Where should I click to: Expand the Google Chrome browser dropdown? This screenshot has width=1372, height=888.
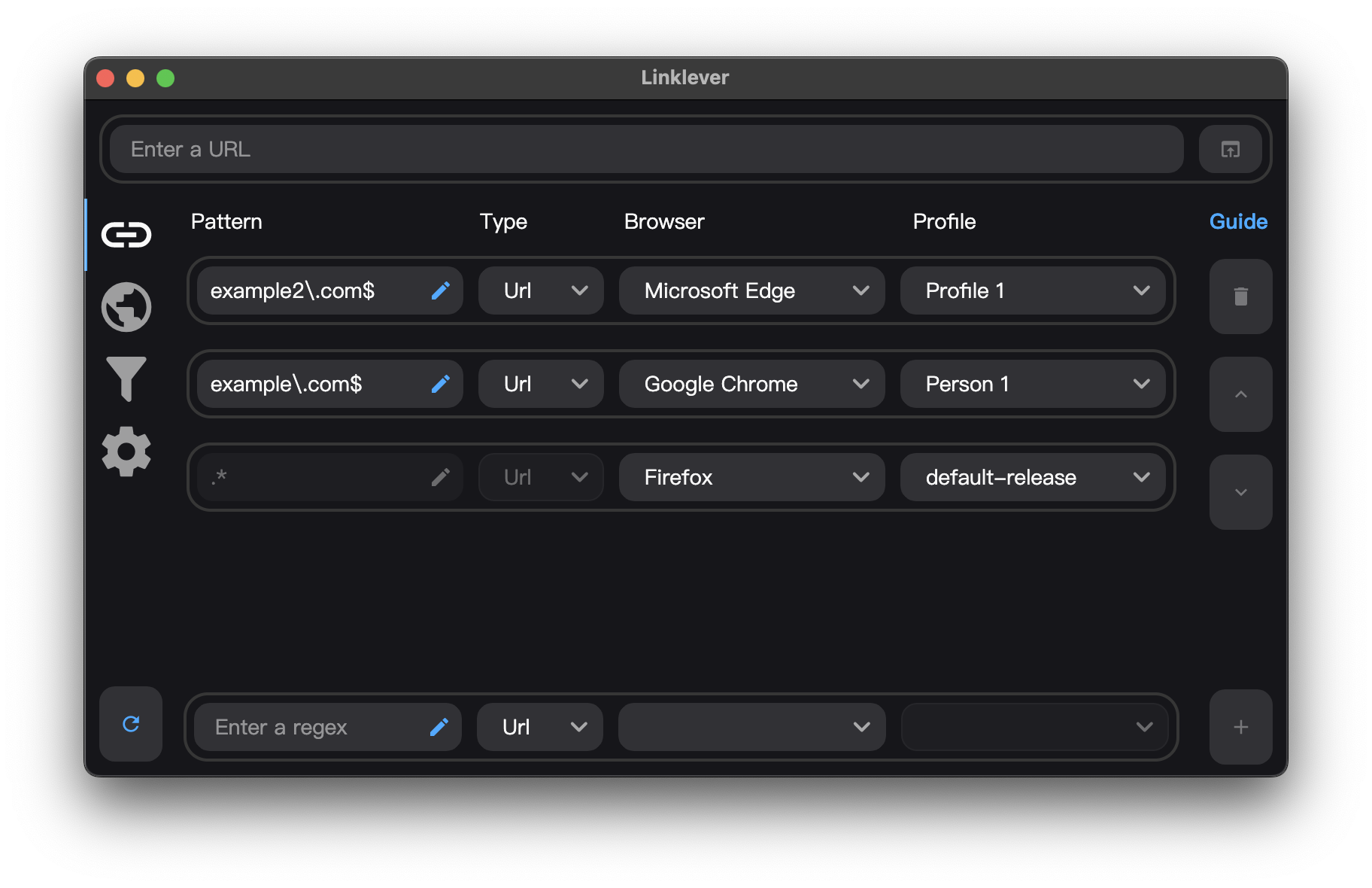pyautogui.click(x=751, y=384)
